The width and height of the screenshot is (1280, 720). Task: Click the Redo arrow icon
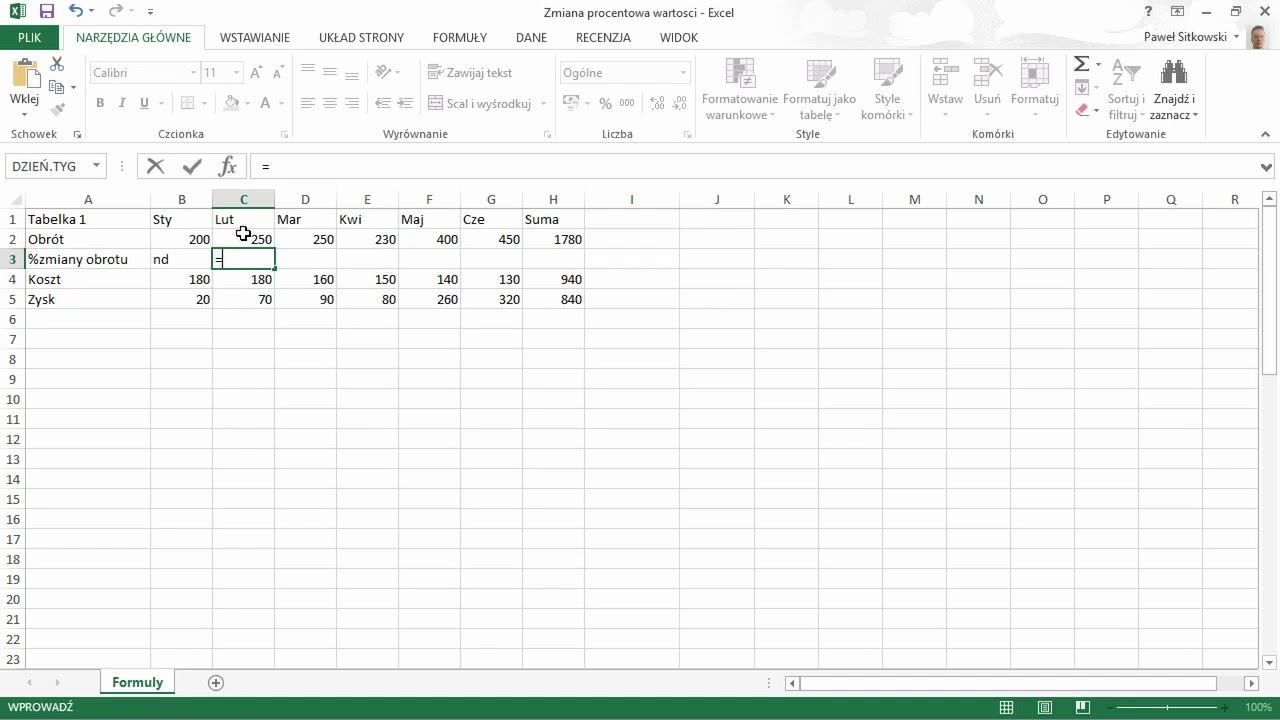115,12
